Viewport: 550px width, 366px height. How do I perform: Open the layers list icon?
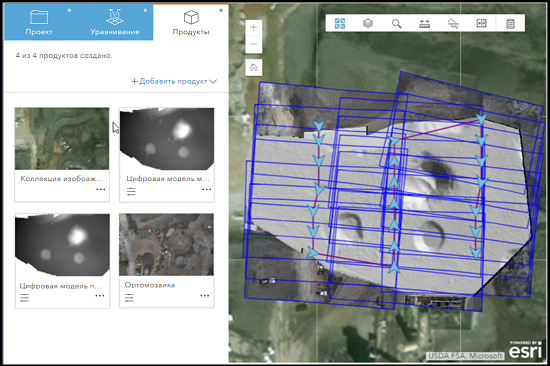(368, 24)
